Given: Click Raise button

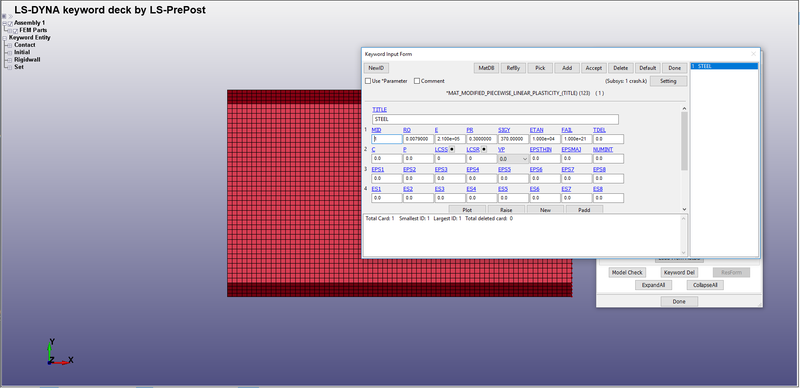Looking at the screenshot, I should pos(506,210).
